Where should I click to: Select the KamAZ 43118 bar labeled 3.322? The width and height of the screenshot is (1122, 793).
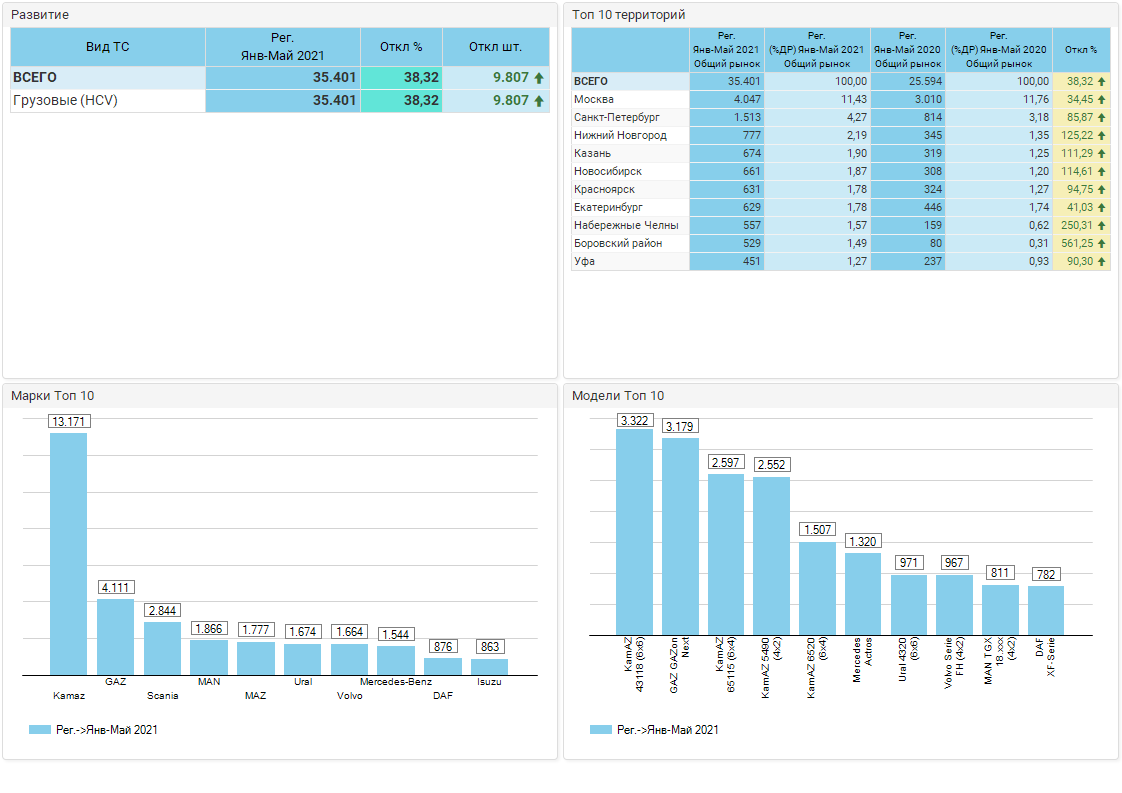(x=634, y=531)
